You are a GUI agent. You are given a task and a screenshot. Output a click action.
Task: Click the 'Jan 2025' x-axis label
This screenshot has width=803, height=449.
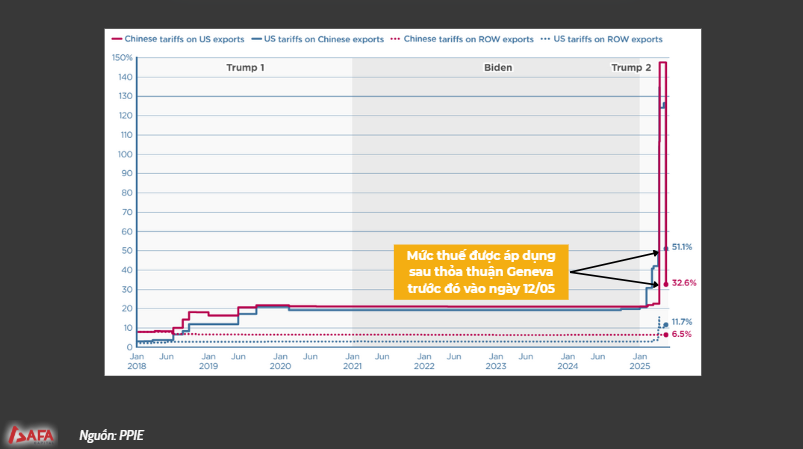(x=640, y=361)
